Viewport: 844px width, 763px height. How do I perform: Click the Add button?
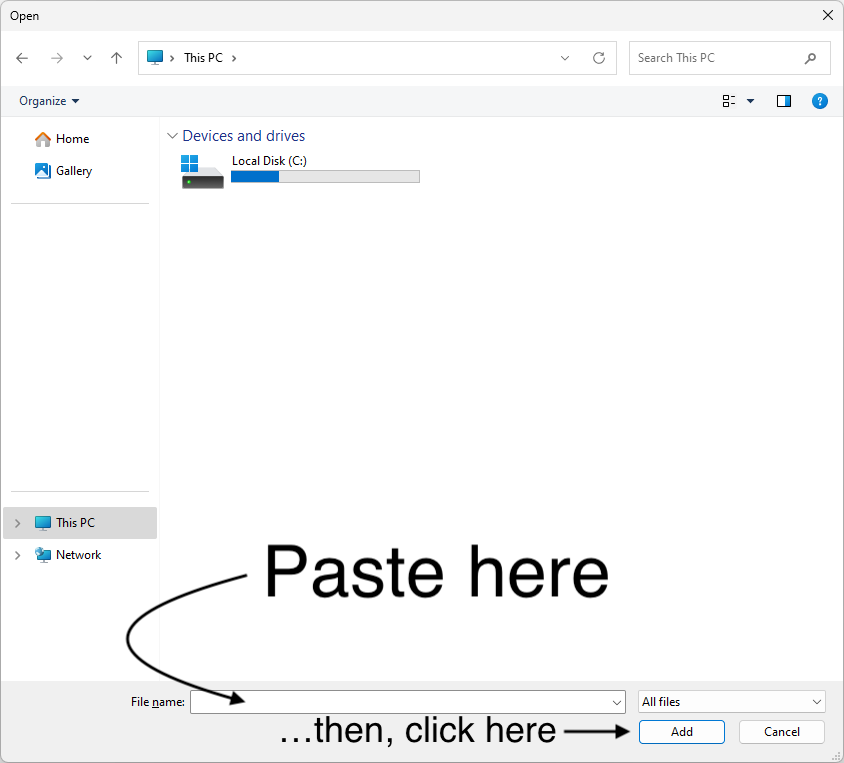pos(681,732)
